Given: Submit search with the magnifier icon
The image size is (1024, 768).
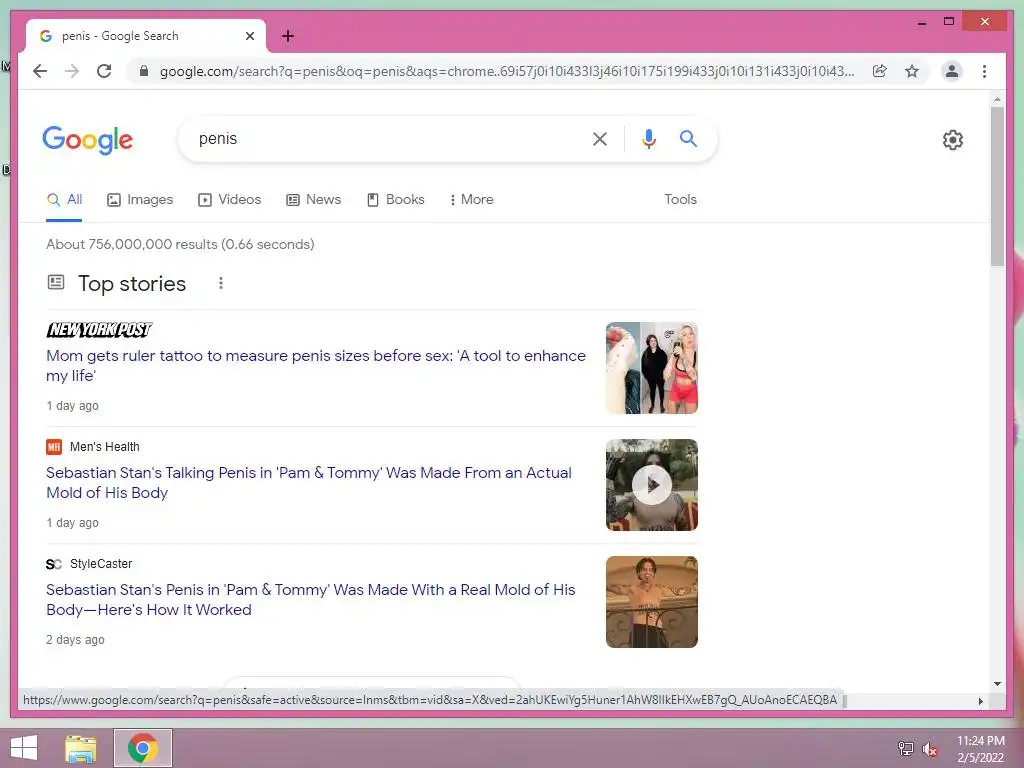Looking at the screenshot, I should [x=688, y=138].
